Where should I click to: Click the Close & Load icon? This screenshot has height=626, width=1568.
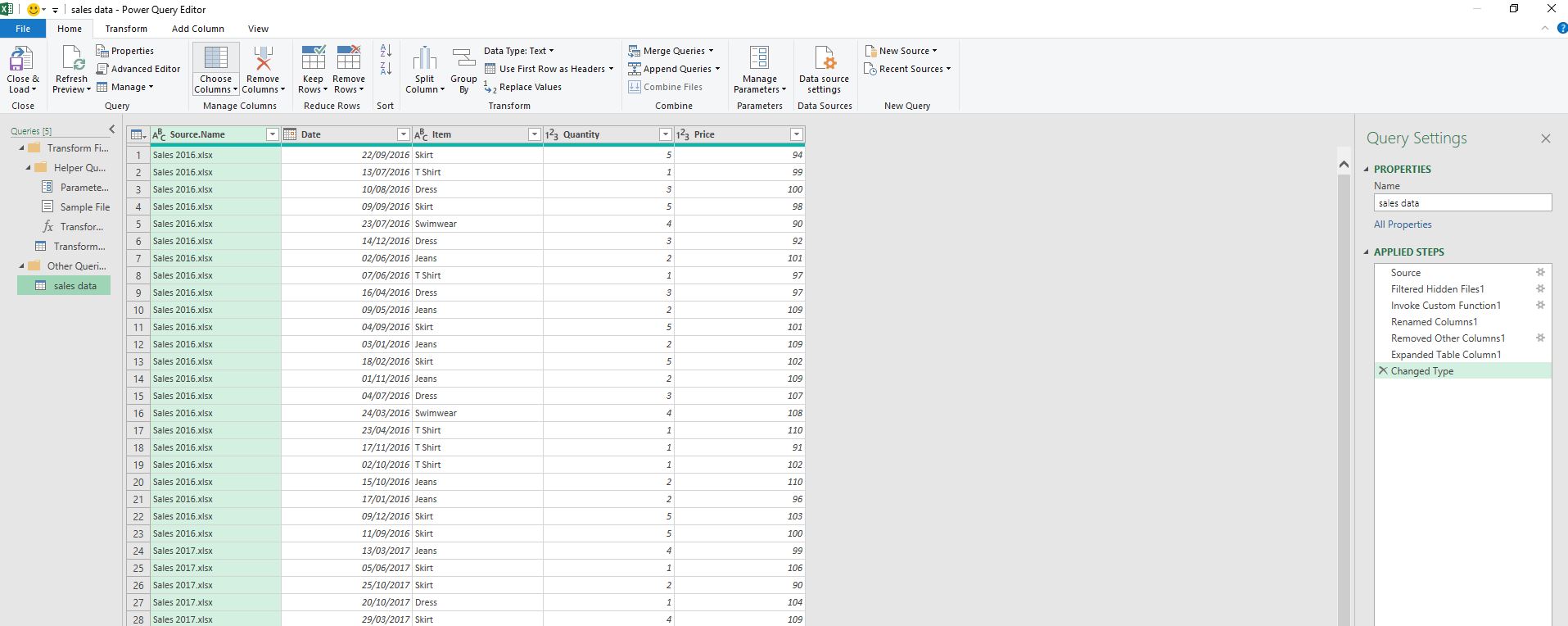[x=21, y=60]
